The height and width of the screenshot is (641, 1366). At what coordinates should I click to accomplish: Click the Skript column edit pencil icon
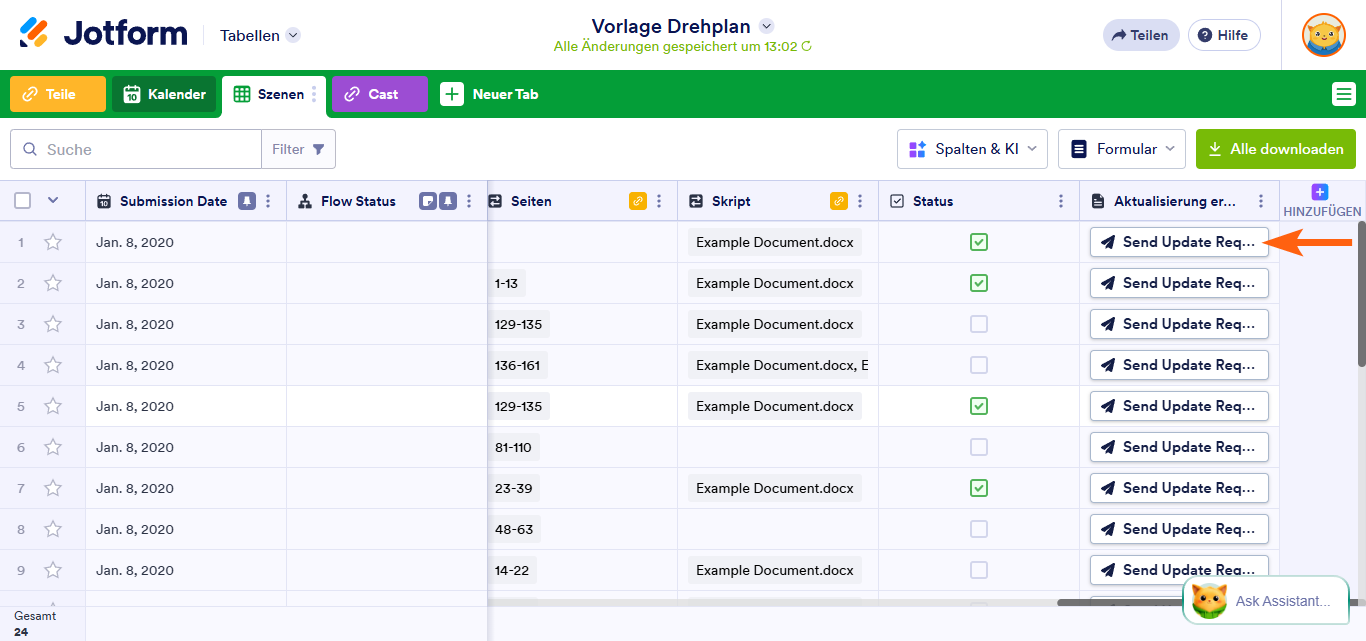[836, 200]
